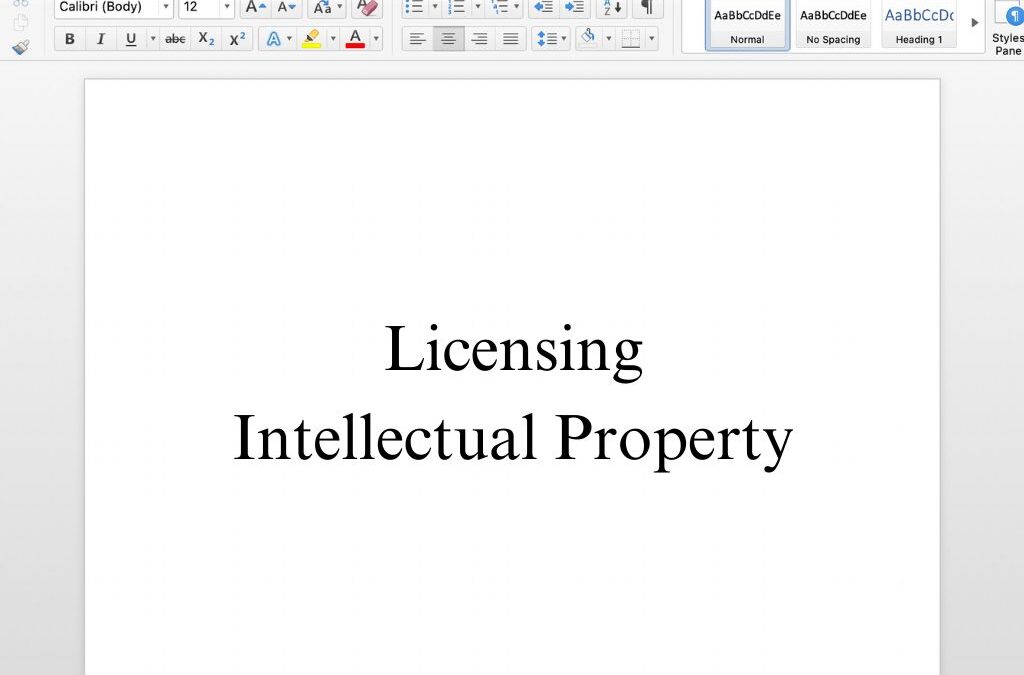Click the font size 12 field

tap(199, 7)
